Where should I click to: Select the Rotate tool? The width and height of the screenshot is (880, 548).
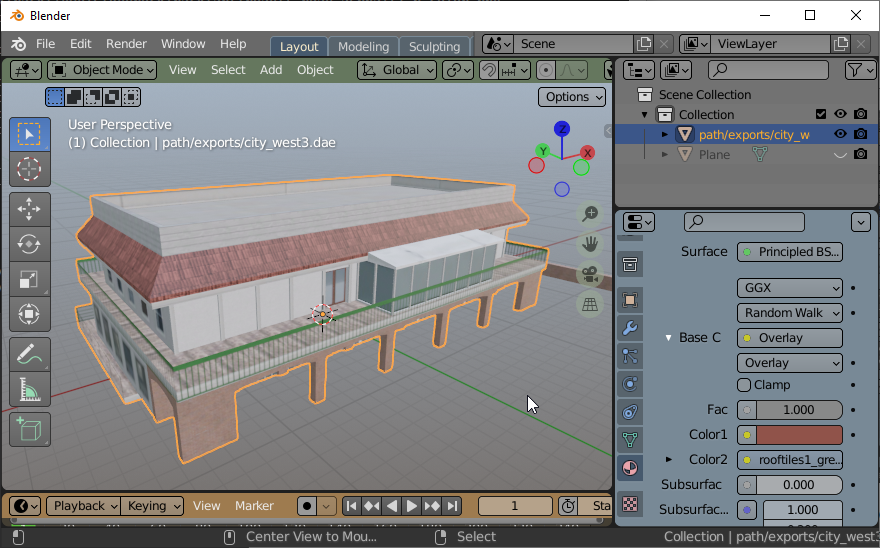[x=29, y=244]
